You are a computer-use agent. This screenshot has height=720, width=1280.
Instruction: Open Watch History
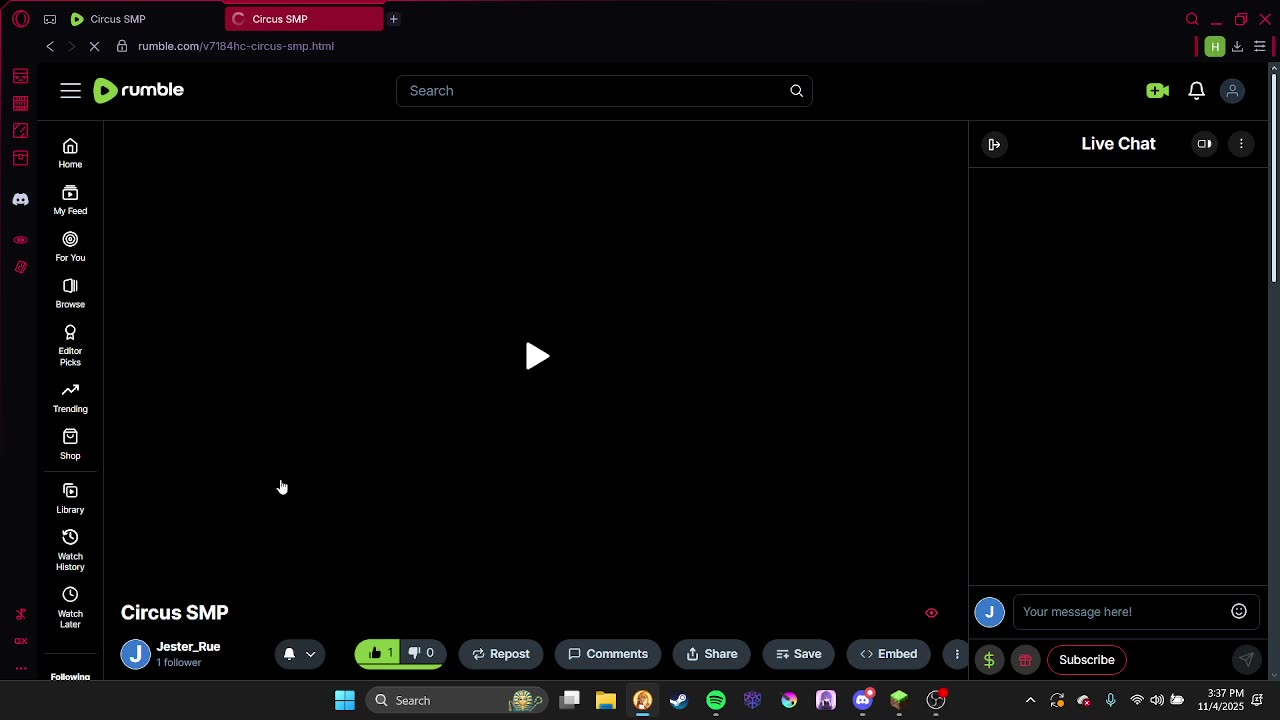(x=70, y=550)
